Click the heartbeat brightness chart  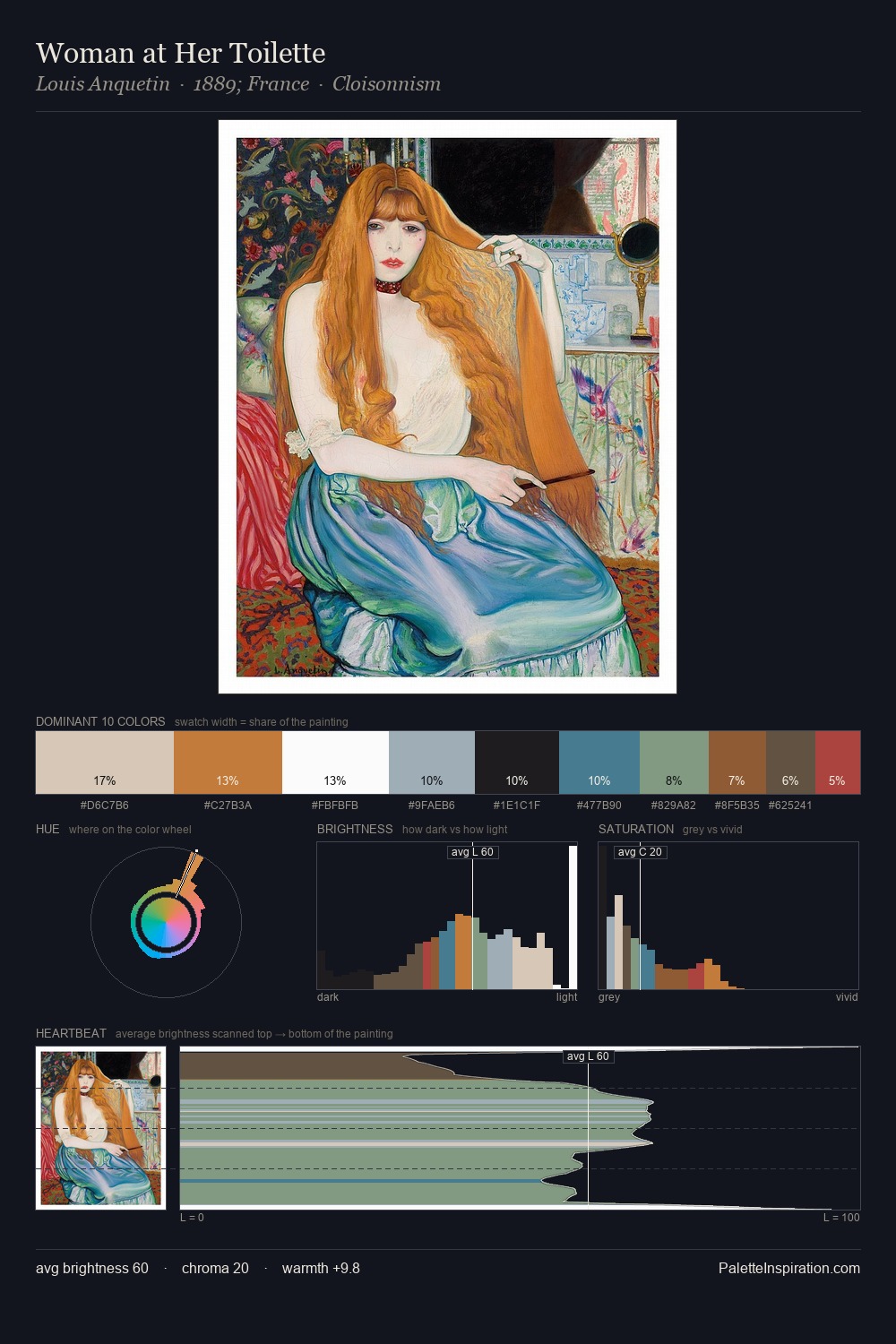(520, 1128)
